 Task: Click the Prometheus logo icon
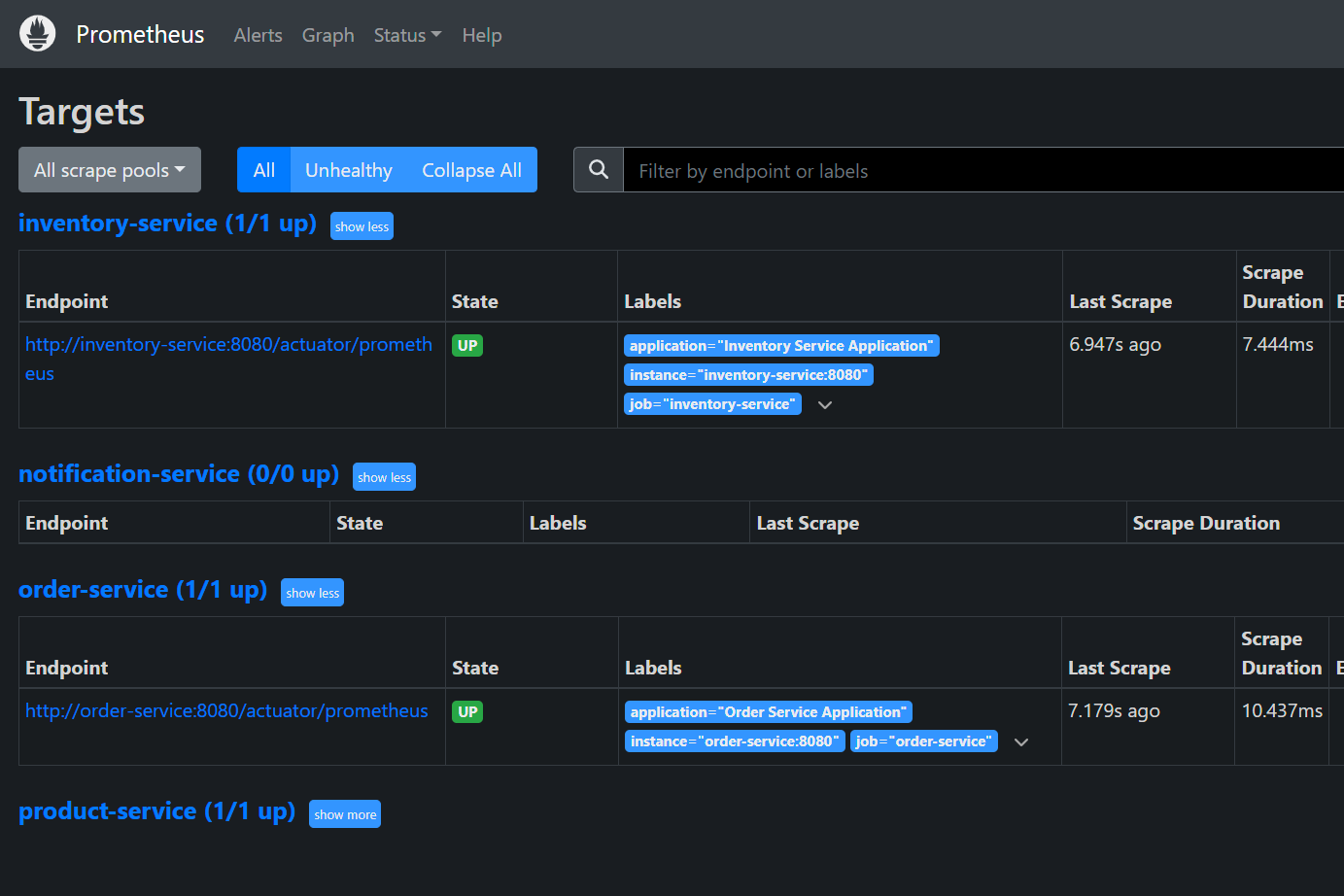pos(37,32)
